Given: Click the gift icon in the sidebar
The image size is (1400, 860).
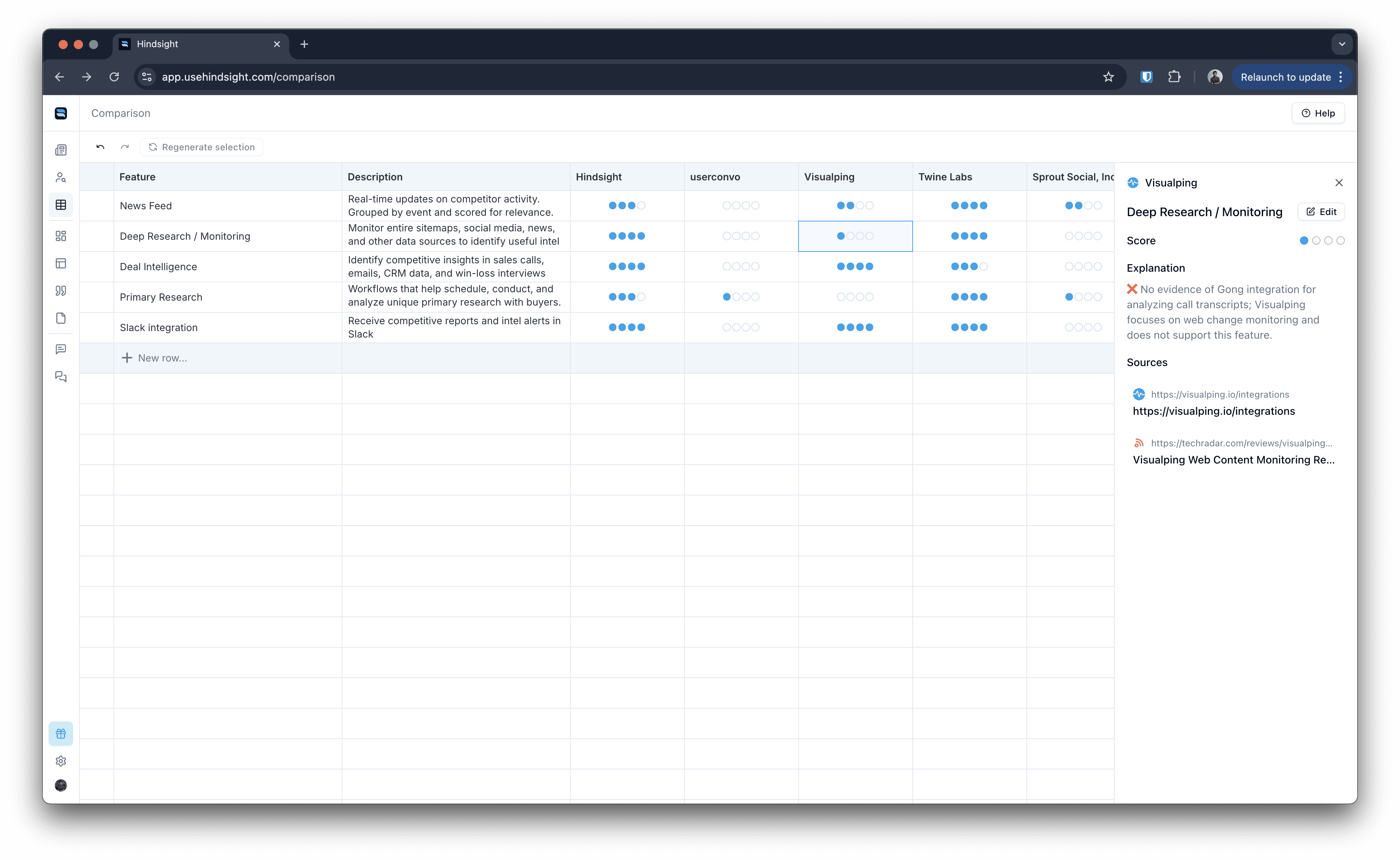Looking at the screenshot, I should pos(61,733).
